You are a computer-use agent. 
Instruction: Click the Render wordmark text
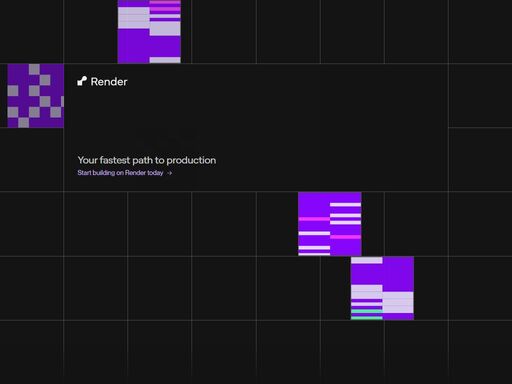pyautogui.click(x=109, y=82)
